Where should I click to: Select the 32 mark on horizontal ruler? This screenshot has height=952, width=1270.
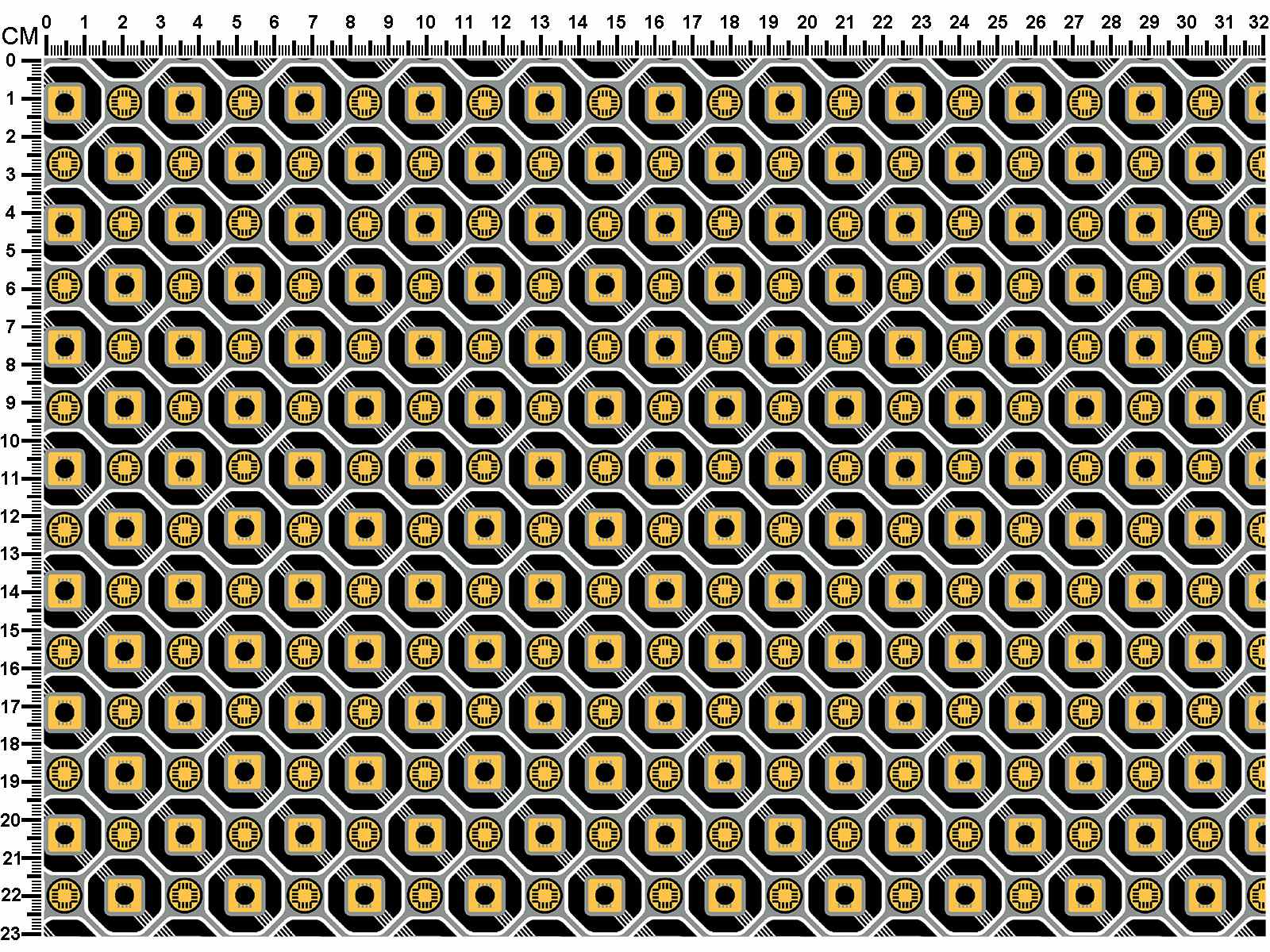tap(1260, 23)
